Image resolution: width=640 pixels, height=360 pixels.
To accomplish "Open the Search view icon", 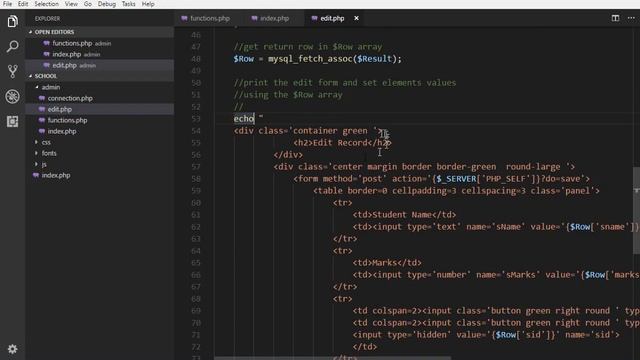I will (12, 46).
